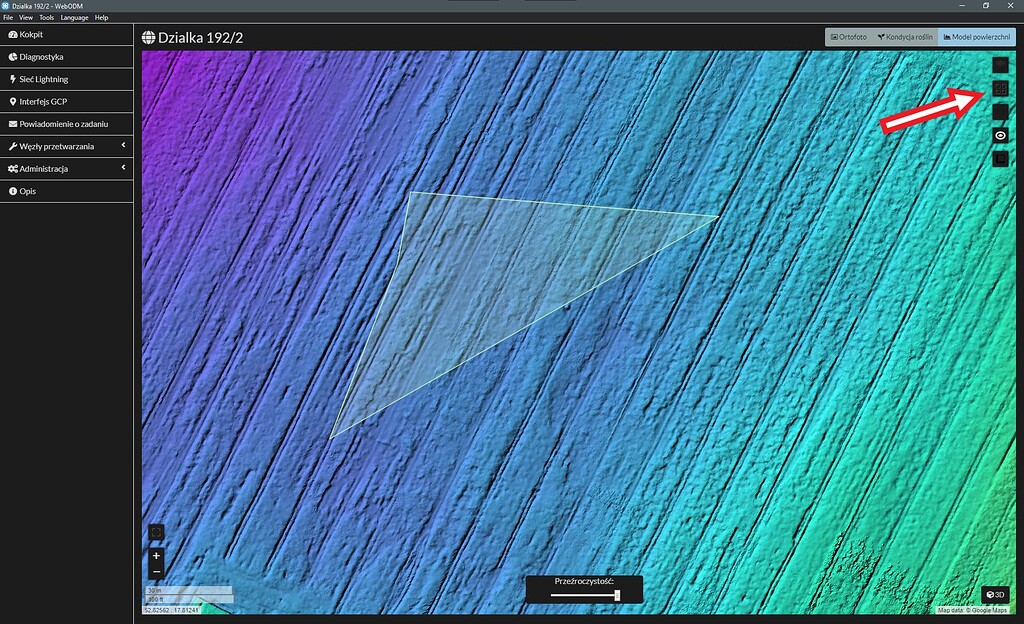Zoom in with the plus icon

156,555
